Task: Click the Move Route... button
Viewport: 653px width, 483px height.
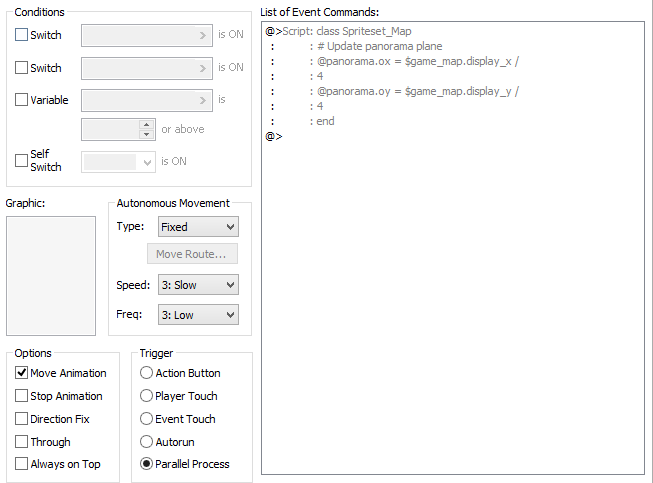Action: 191,254
